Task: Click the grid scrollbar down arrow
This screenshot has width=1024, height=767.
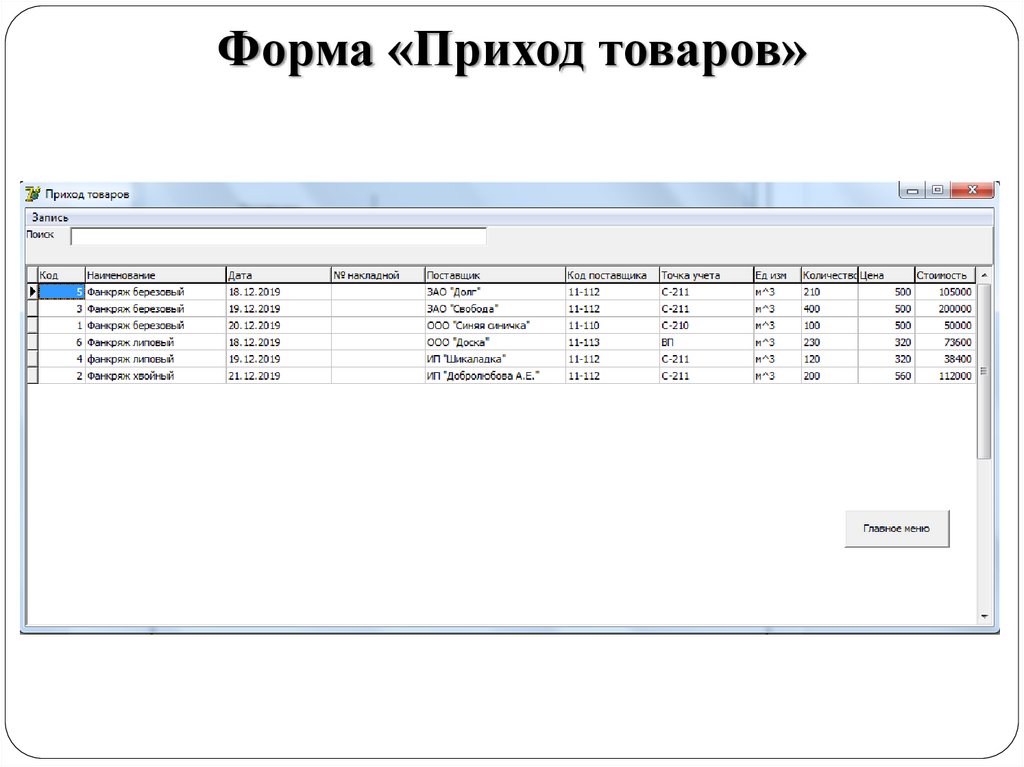Action: 984,616
